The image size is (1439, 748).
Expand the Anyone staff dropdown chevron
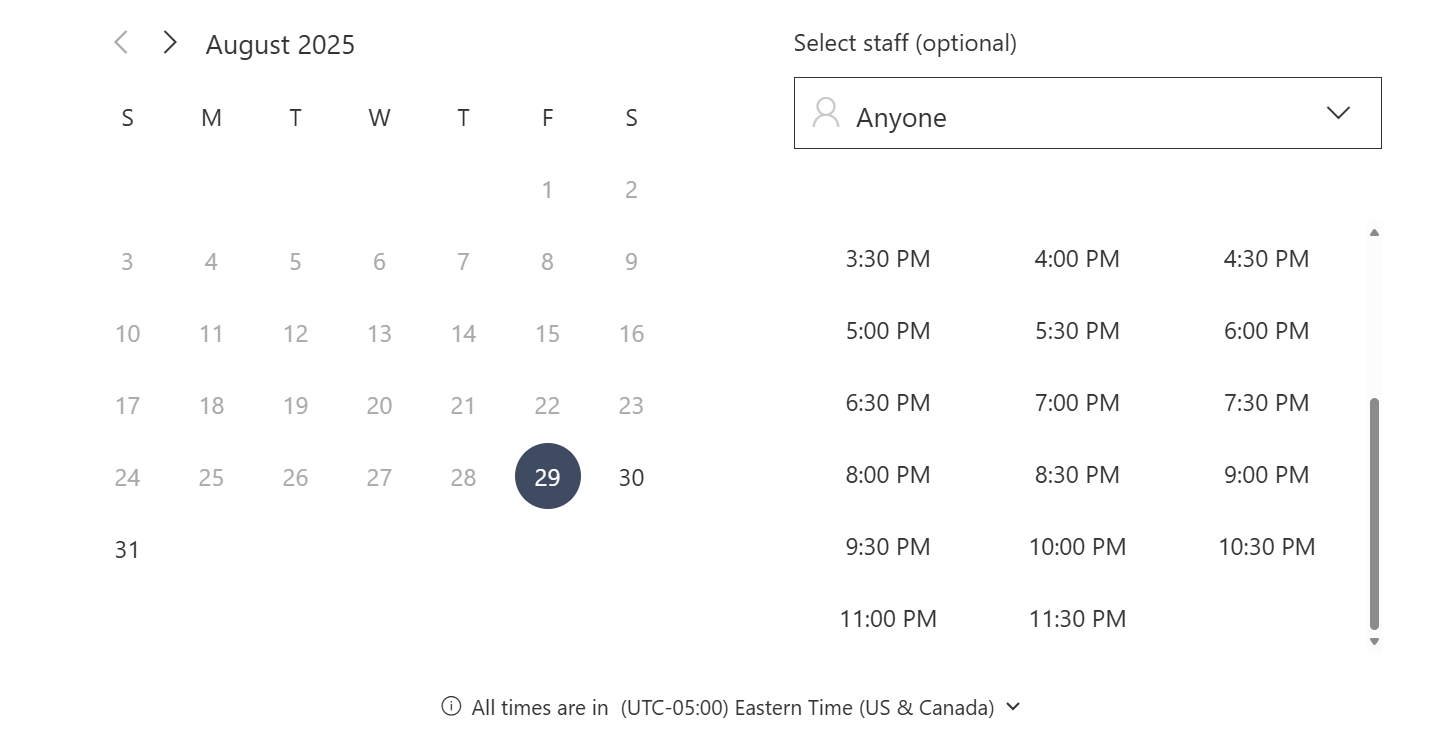tap(1338, 113)
